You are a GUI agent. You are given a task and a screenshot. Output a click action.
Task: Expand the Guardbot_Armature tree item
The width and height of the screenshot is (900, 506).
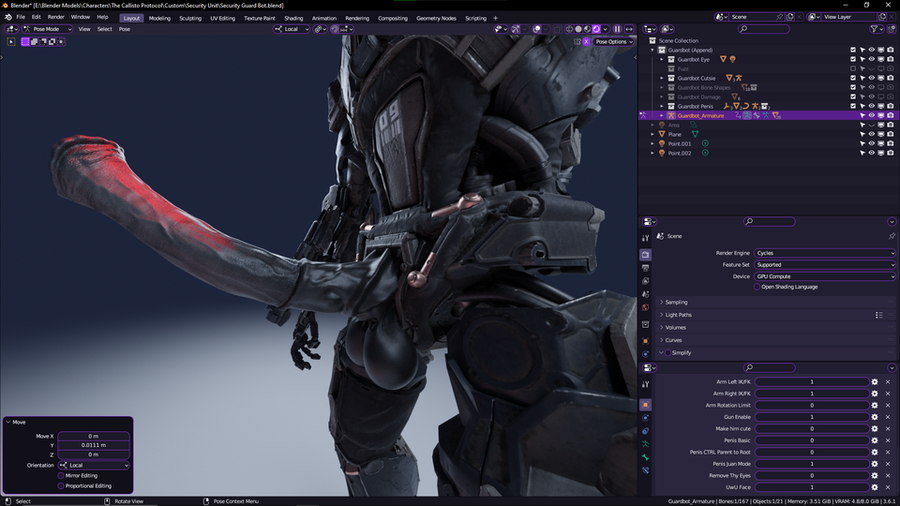662,116
